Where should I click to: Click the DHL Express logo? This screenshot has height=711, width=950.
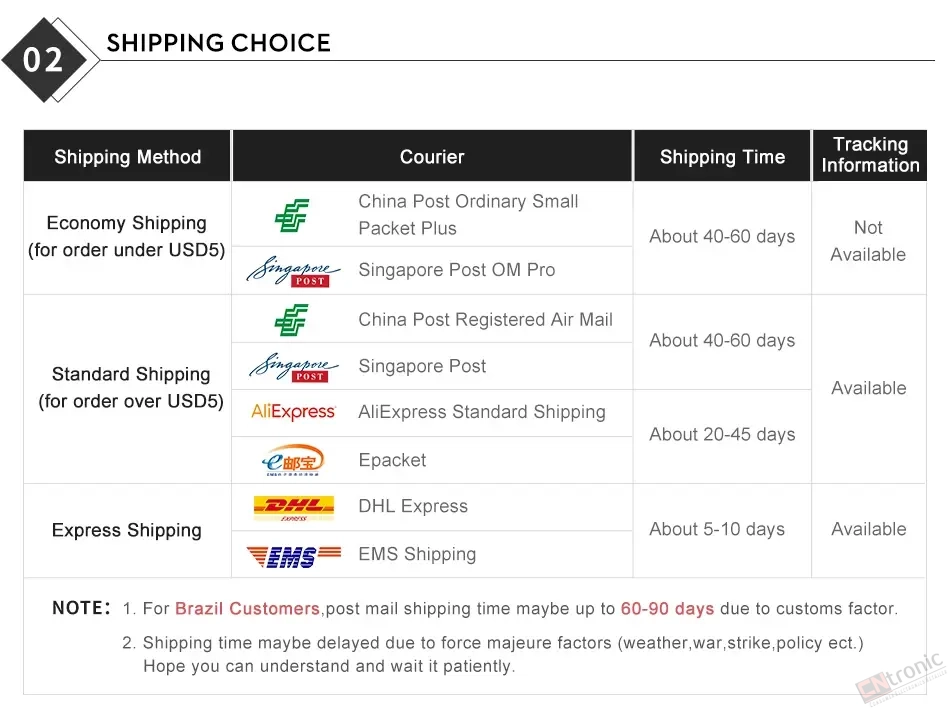(294, 508)
